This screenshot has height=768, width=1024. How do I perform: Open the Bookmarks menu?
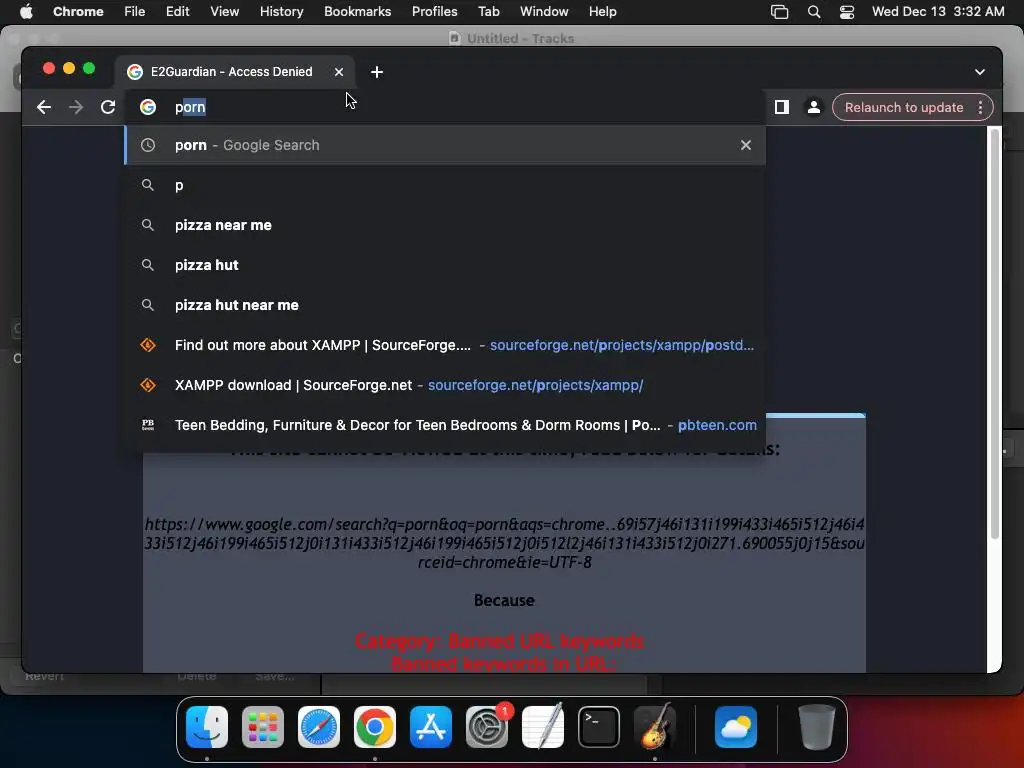pyautogui.click(x=357, y=12)
